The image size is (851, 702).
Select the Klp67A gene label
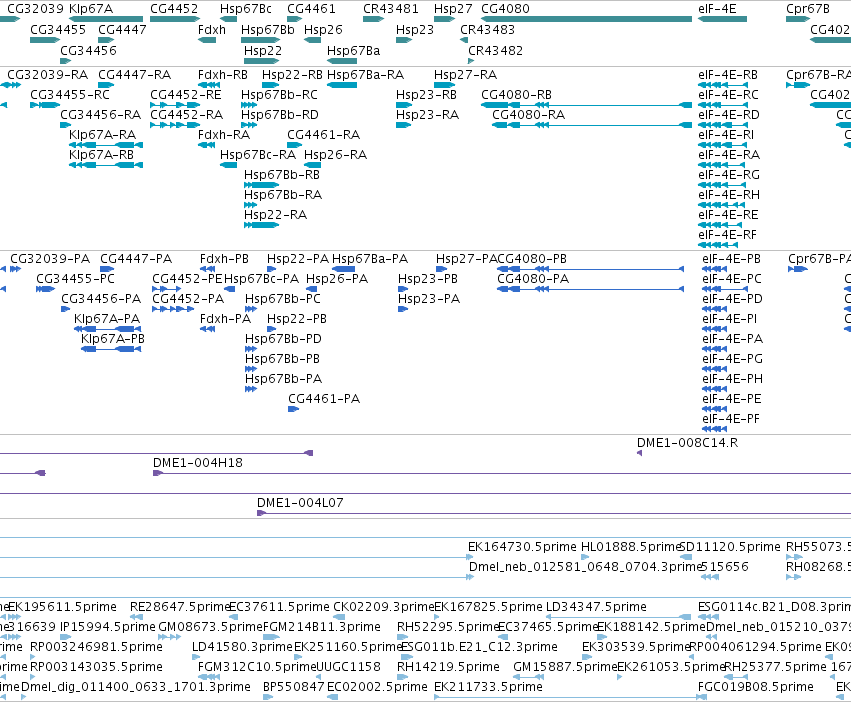91,9
